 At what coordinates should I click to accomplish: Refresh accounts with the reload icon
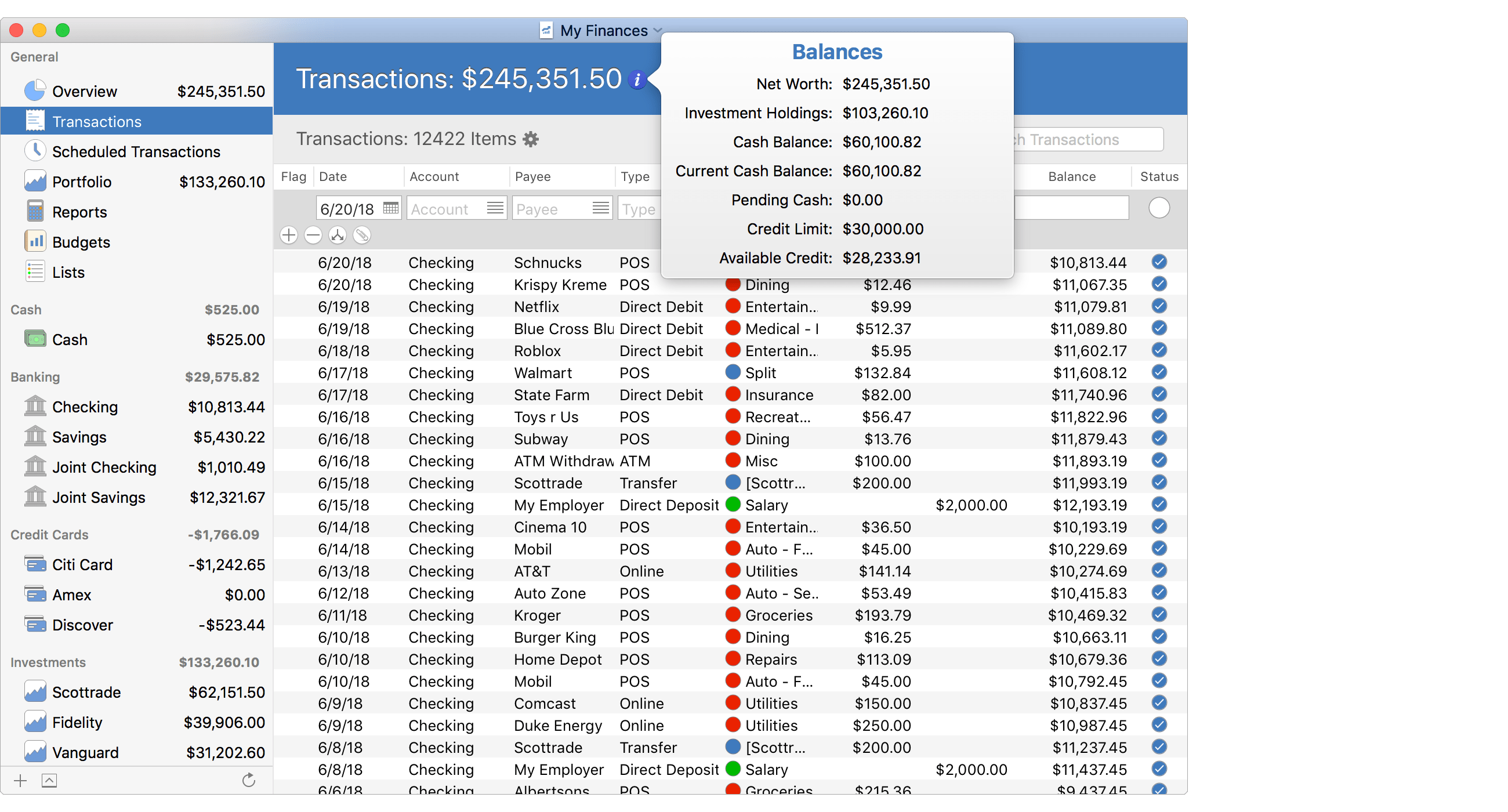click(x=248, y=780)
